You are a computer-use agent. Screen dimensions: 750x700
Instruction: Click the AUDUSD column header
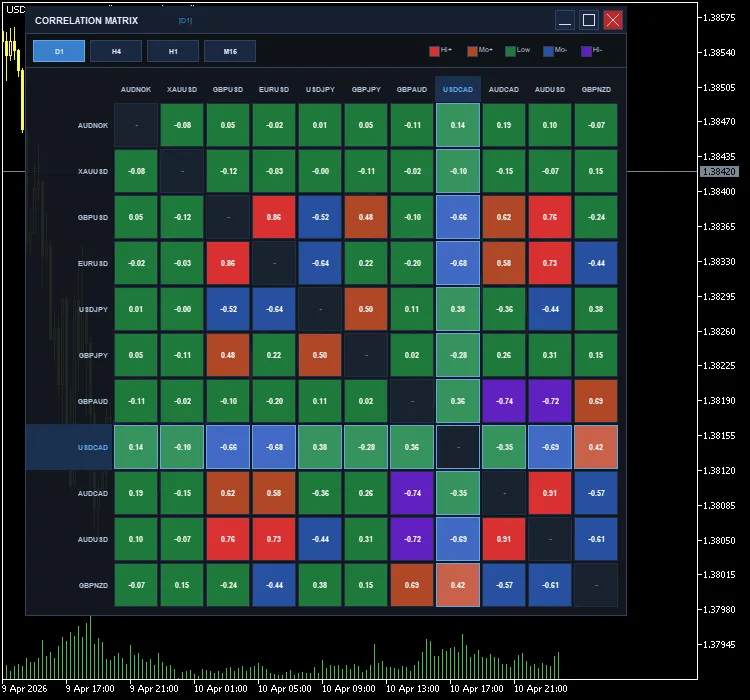[550, 89]
